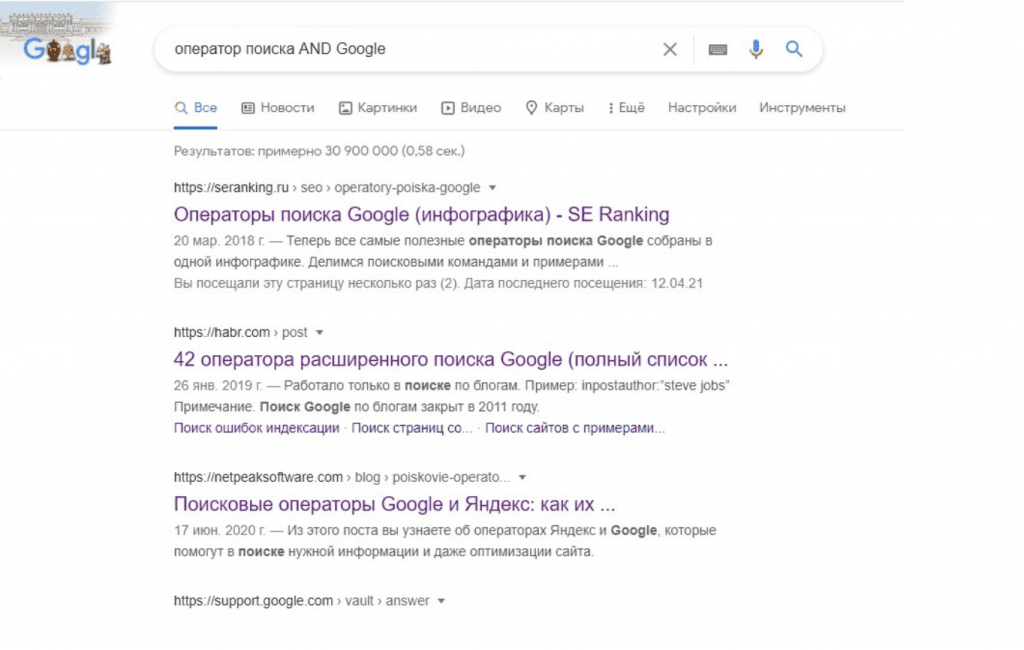Image resolution: width=1024 pixels, height=650 pixels.
Task: Expand seranking.ru result options arrow
Action: (493, 188)
